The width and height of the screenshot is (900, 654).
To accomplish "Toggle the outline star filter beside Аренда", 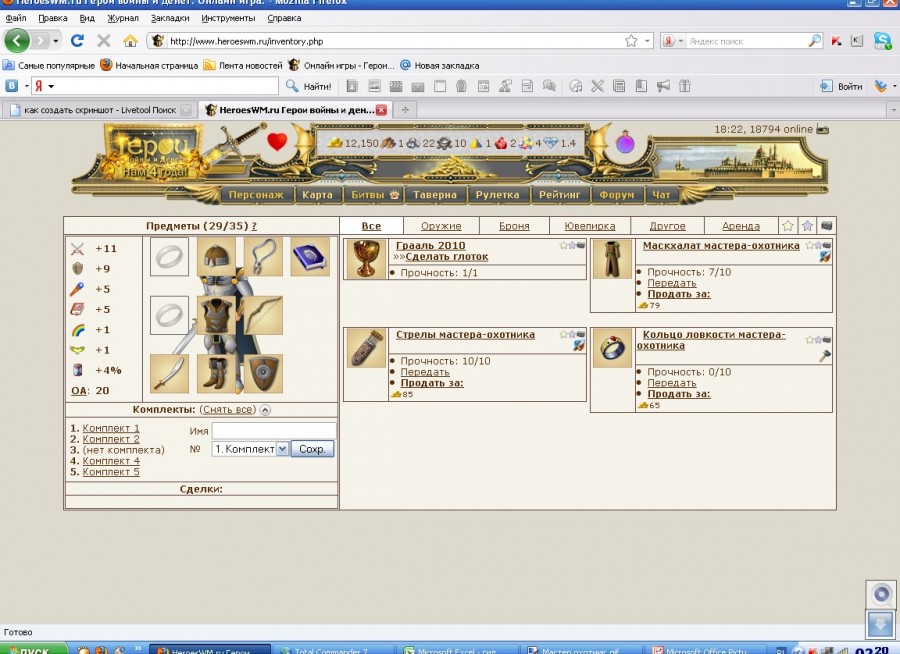I will (x=788, y=226).
